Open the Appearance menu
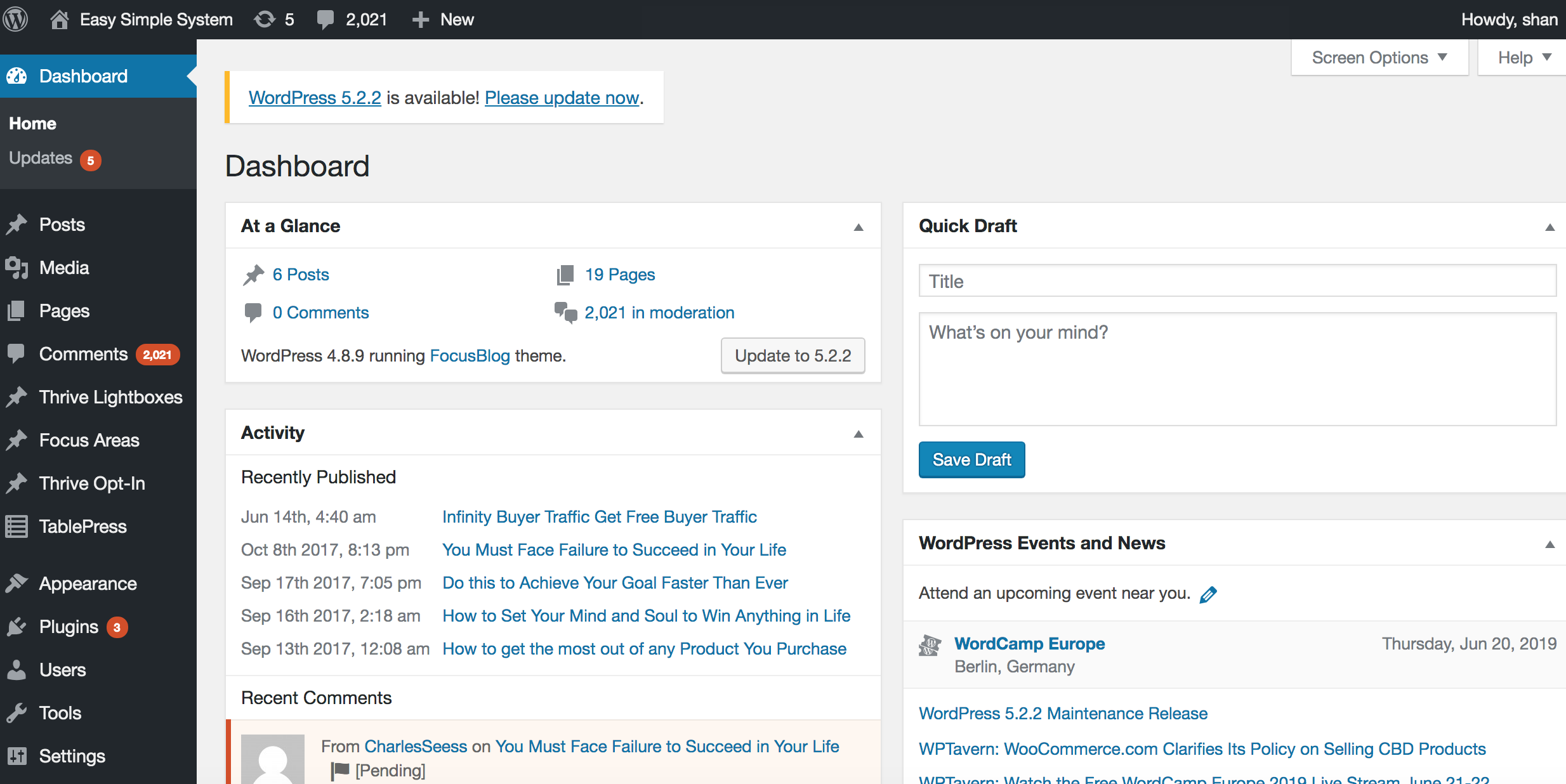Screen dimensions: 1566x784 [88, 584]
